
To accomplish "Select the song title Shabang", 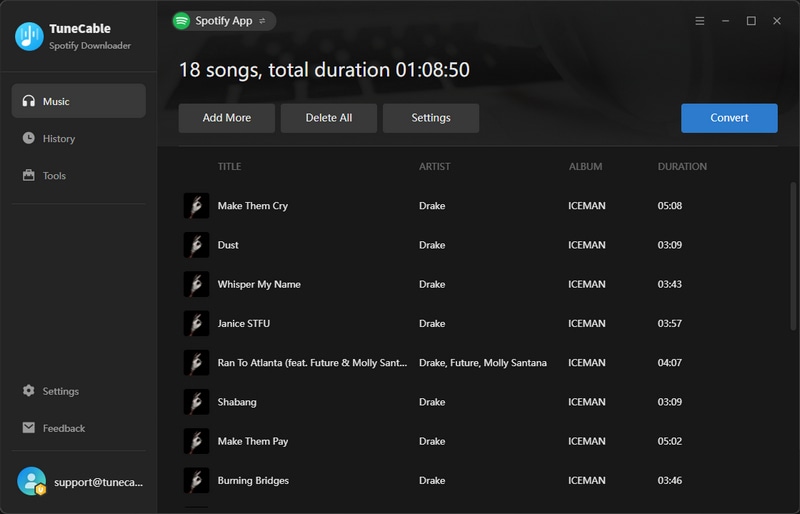I will [237, 402].
